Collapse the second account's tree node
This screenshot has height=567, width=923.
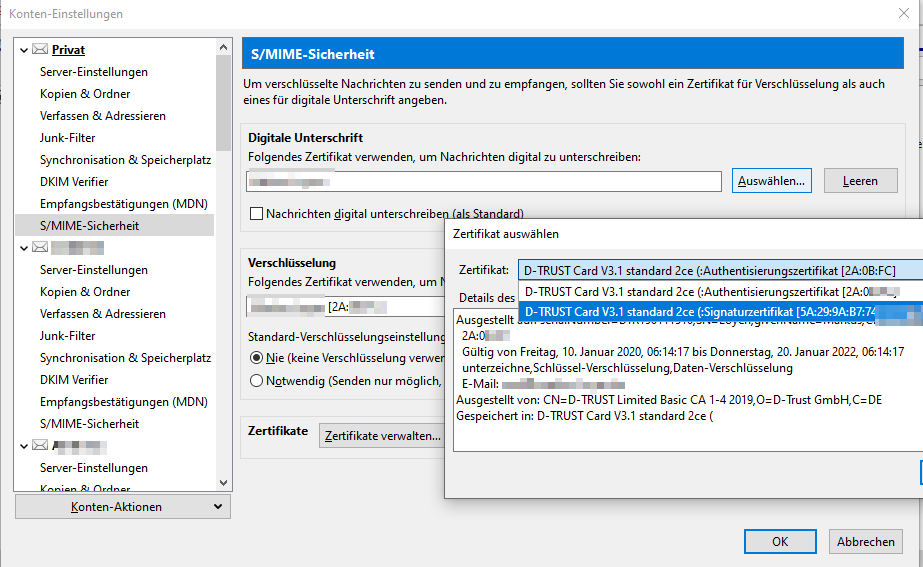coord(24,247)
